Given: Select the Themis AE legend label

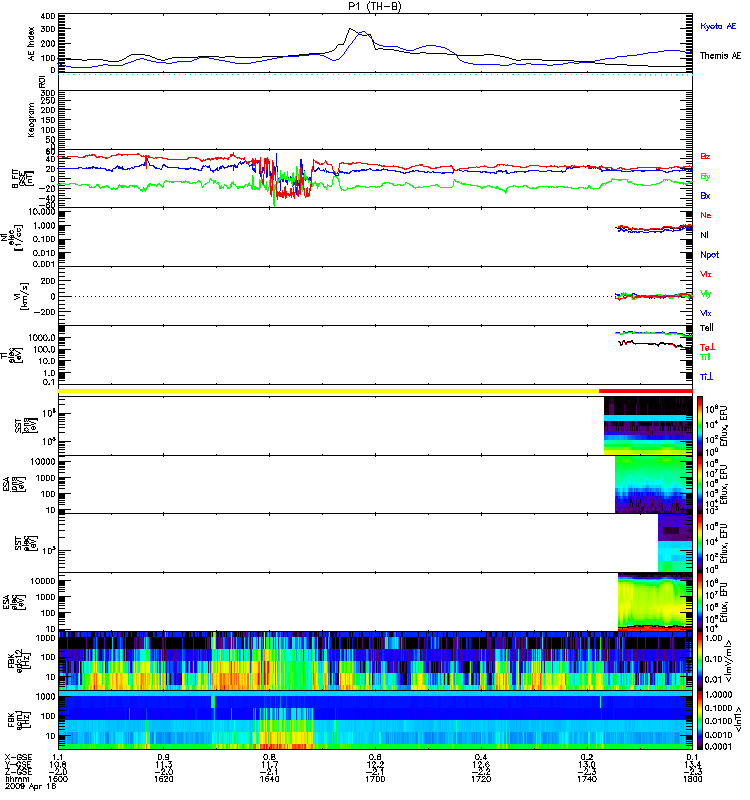Looking at the screenshot, I should click(720, 56).
